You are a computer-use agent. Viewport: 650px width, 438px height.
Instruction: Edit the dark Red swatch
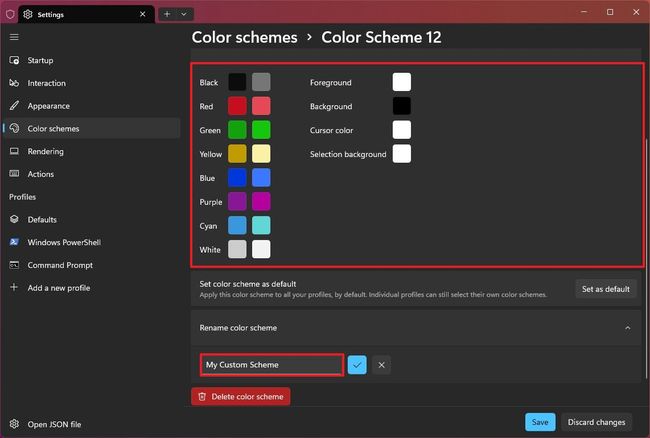pos(237,106)
